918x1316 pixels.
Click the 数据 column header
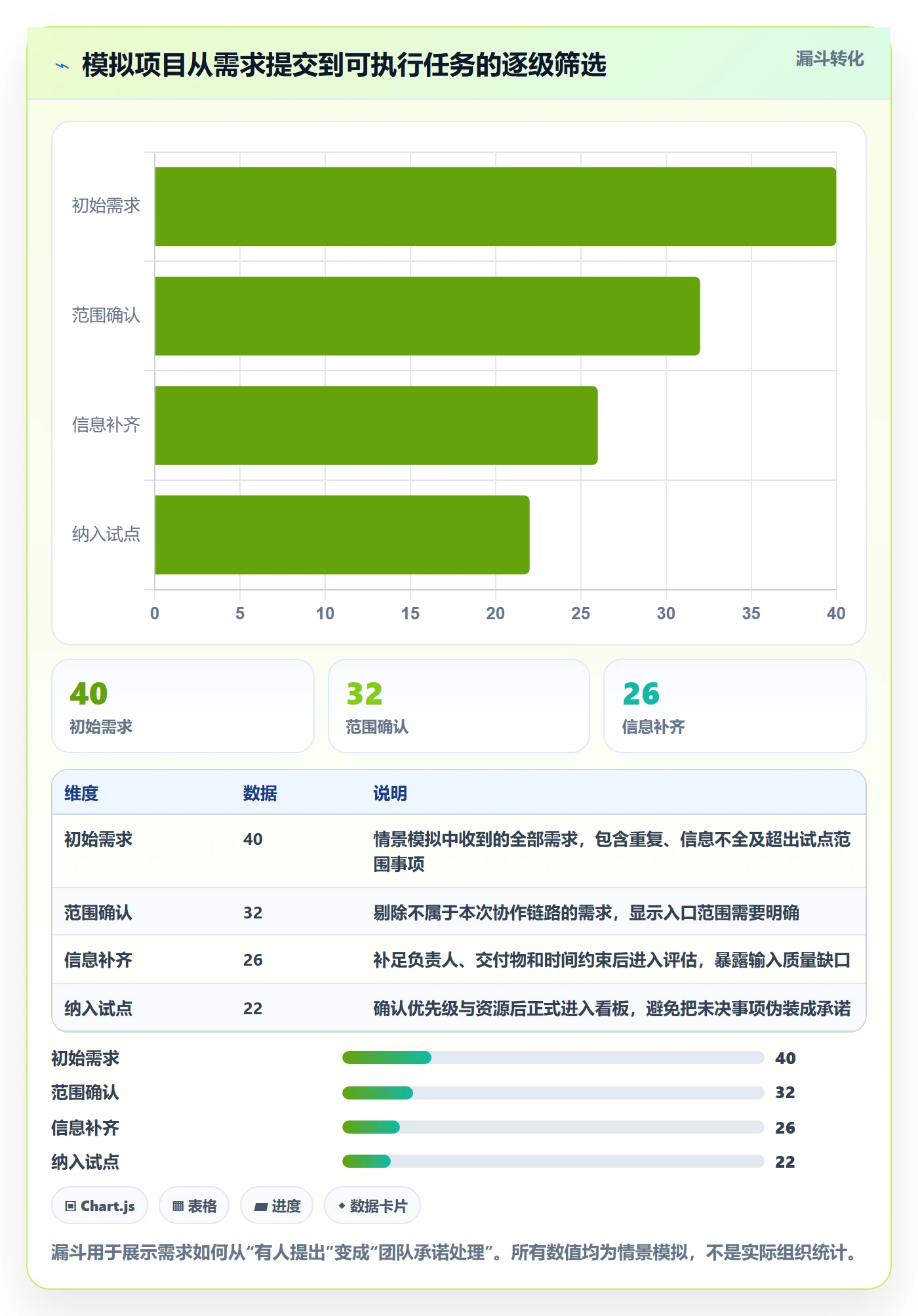coord(260,793)
